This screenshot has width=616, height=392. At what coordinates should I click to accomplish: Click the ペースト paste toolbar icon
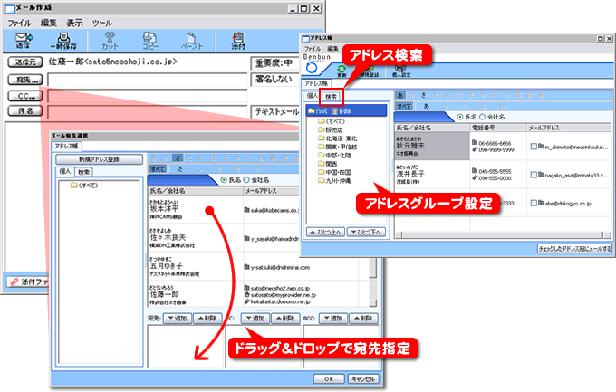(x=192, y=41)
